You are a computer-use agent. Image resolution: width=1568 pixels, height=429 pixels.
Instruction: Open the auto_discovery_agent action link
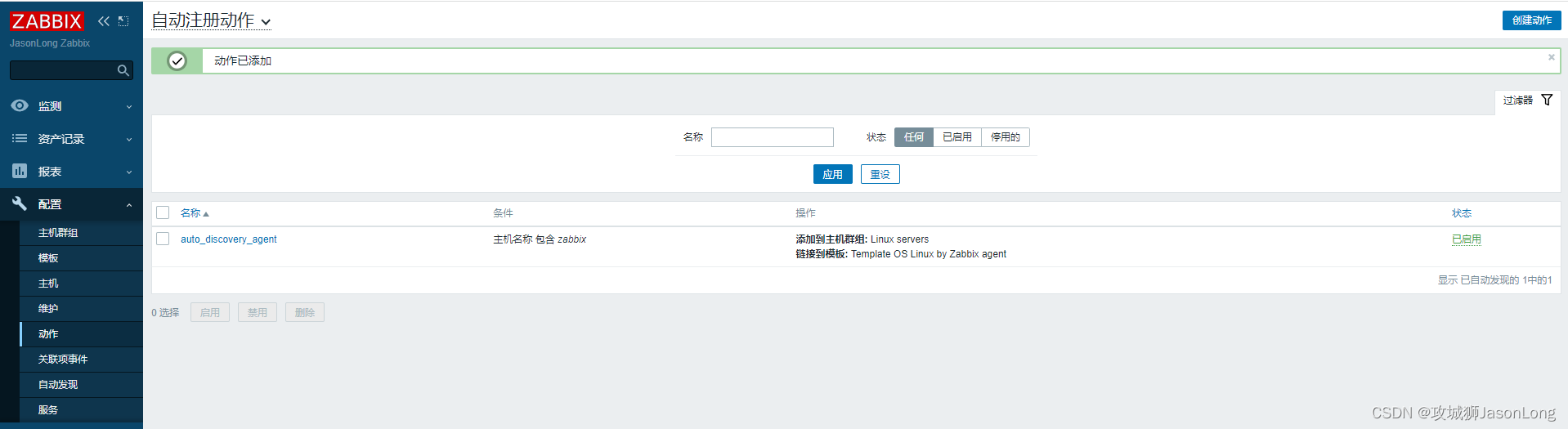point(229,239)
